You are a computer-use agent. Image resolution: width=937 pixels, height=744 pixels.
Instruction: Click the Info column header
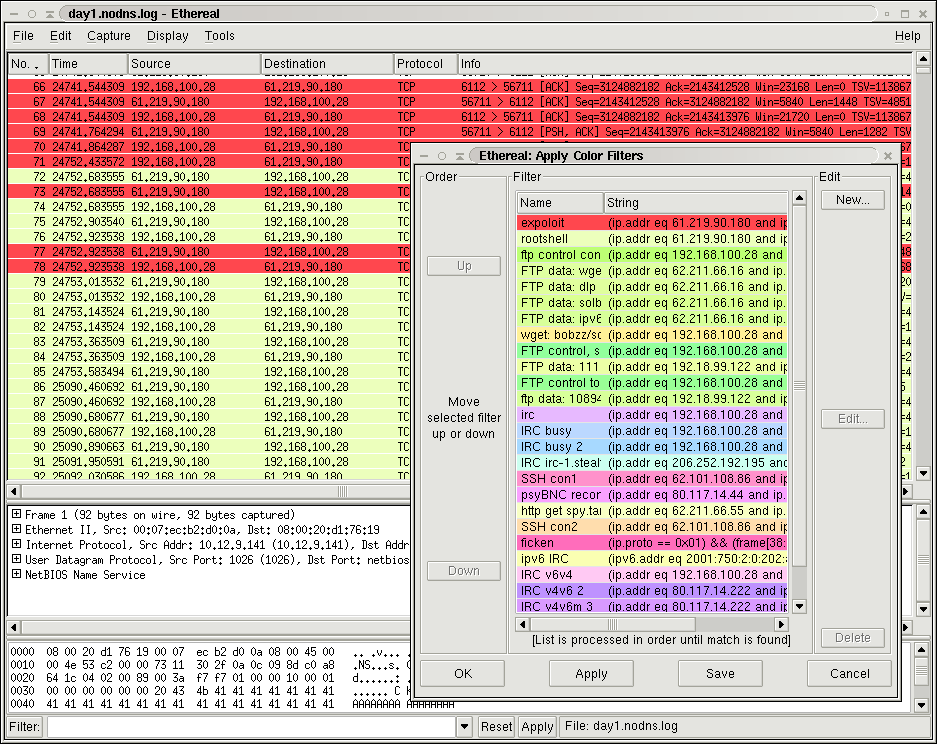pyautogui.click(x=685, y=64)
